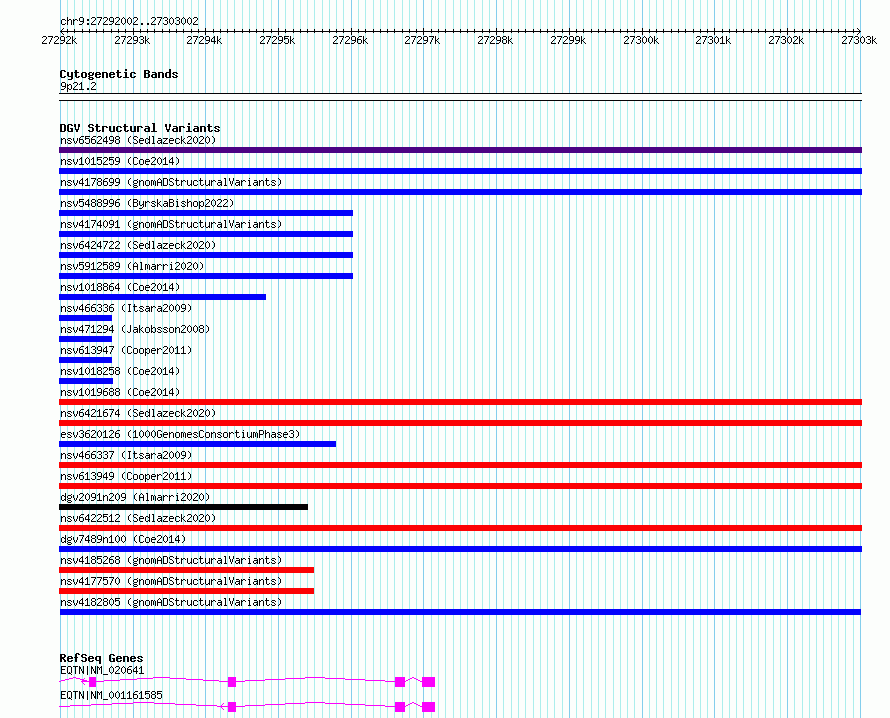Select nsv471294 (Jakobsson2008) label

(135, 329)
